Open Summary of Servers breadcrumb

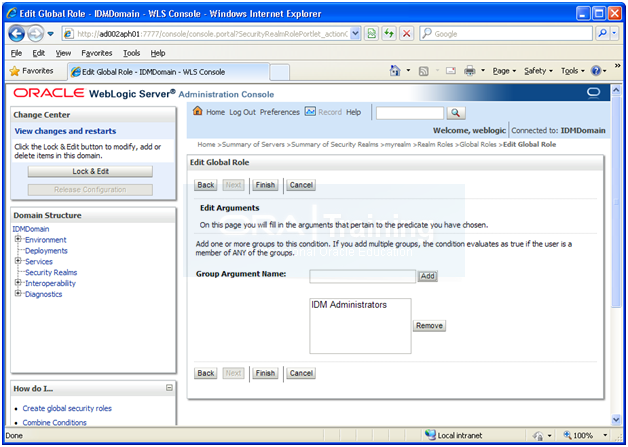click(253, 145)
